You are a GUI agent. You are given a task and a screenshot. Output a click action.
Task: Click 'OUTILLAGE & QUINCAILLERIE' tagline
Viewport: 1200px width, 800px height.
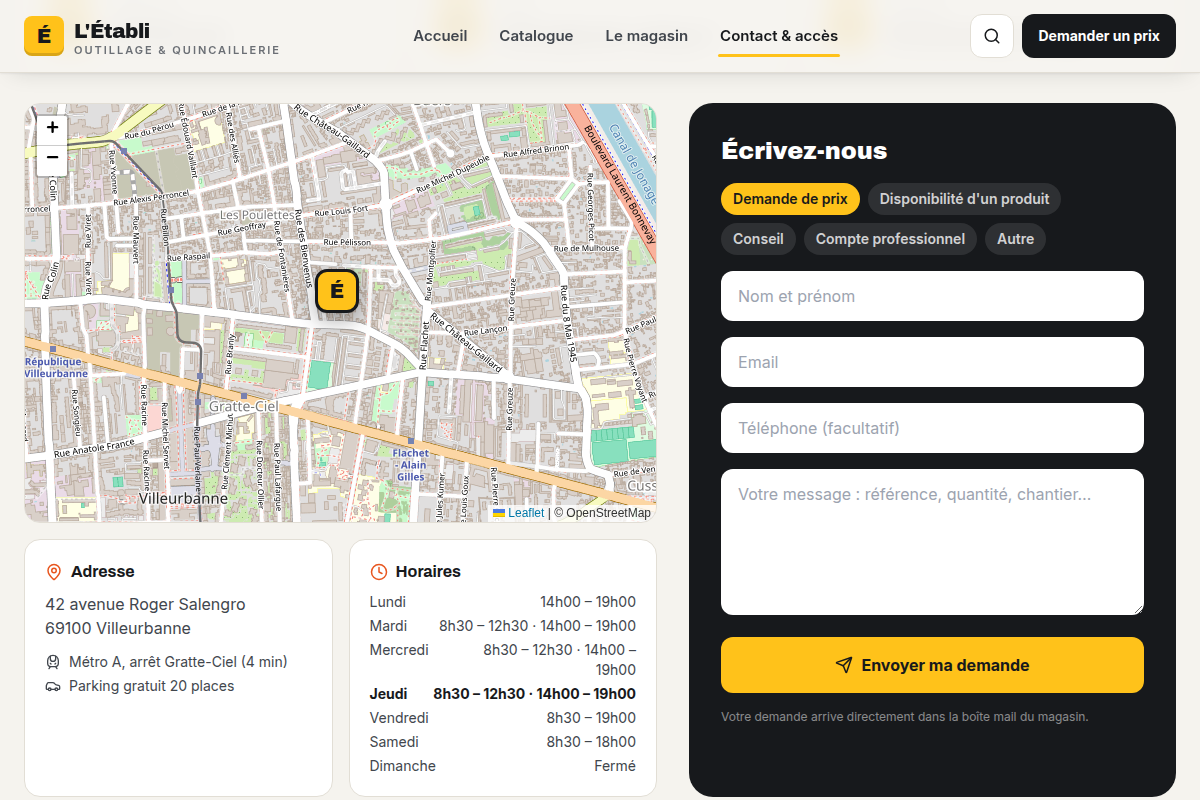[x=177, y=50]
